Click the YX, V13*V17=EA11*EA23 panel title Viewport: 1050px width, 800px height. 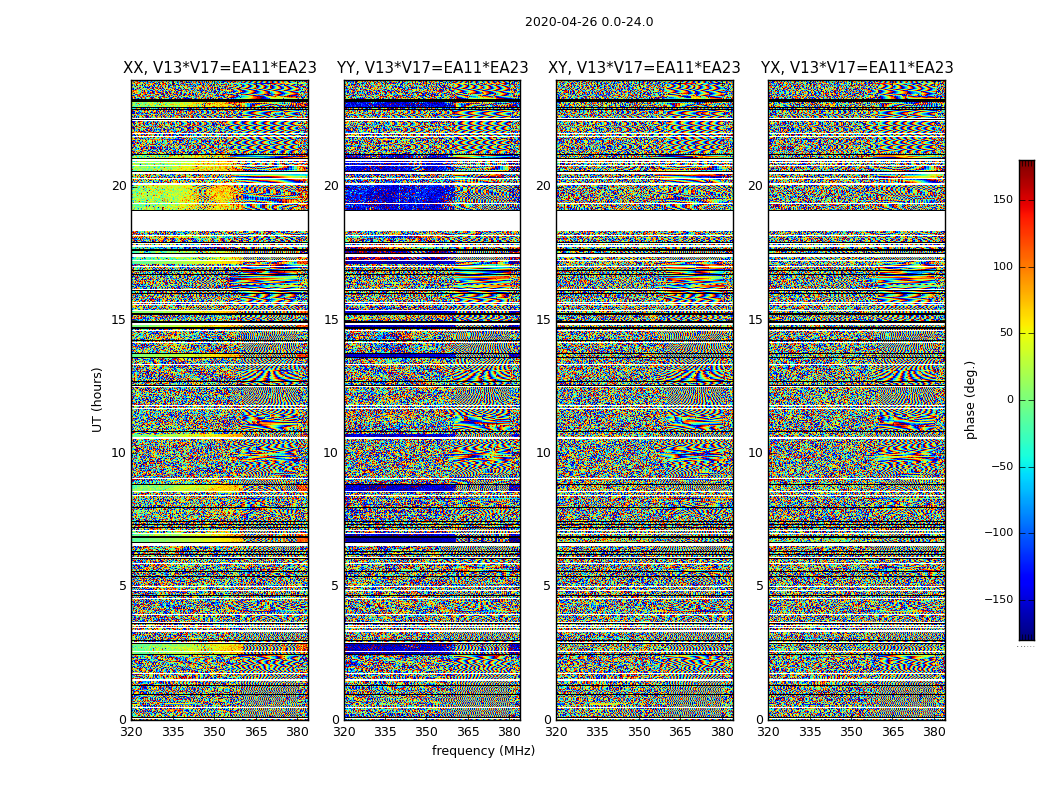(x=857, y=68)
